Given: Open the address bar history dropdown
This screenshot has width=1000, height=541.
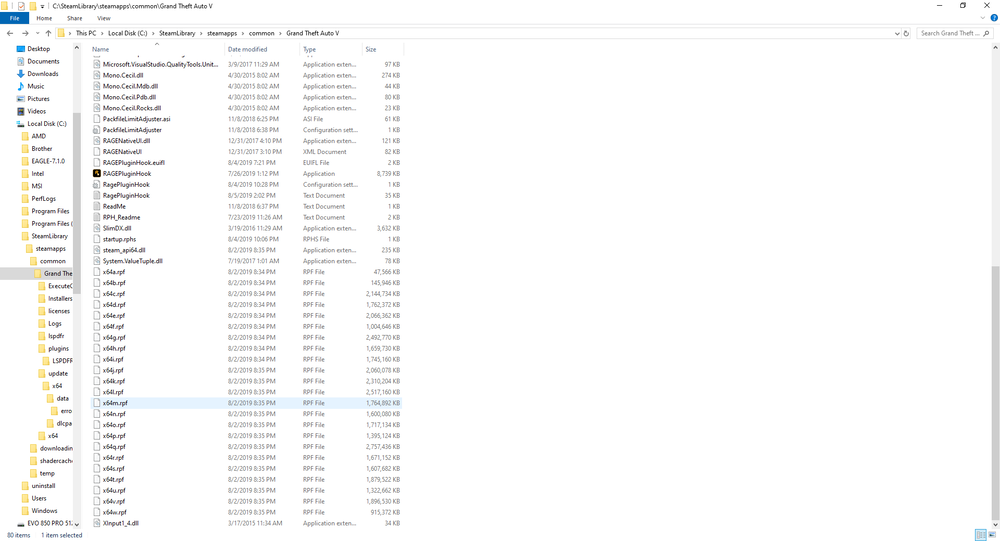Looking at the screenshot, I should pyautogui.click(x=897, y=33).
